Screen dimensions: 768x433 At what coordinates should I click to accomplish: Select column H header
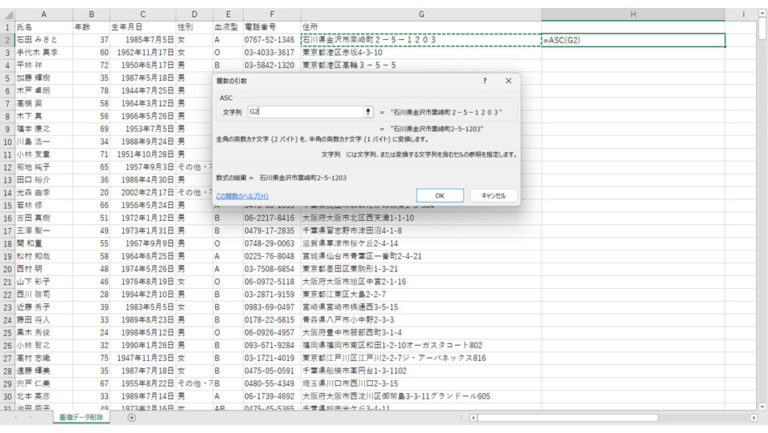pos(632,14)
